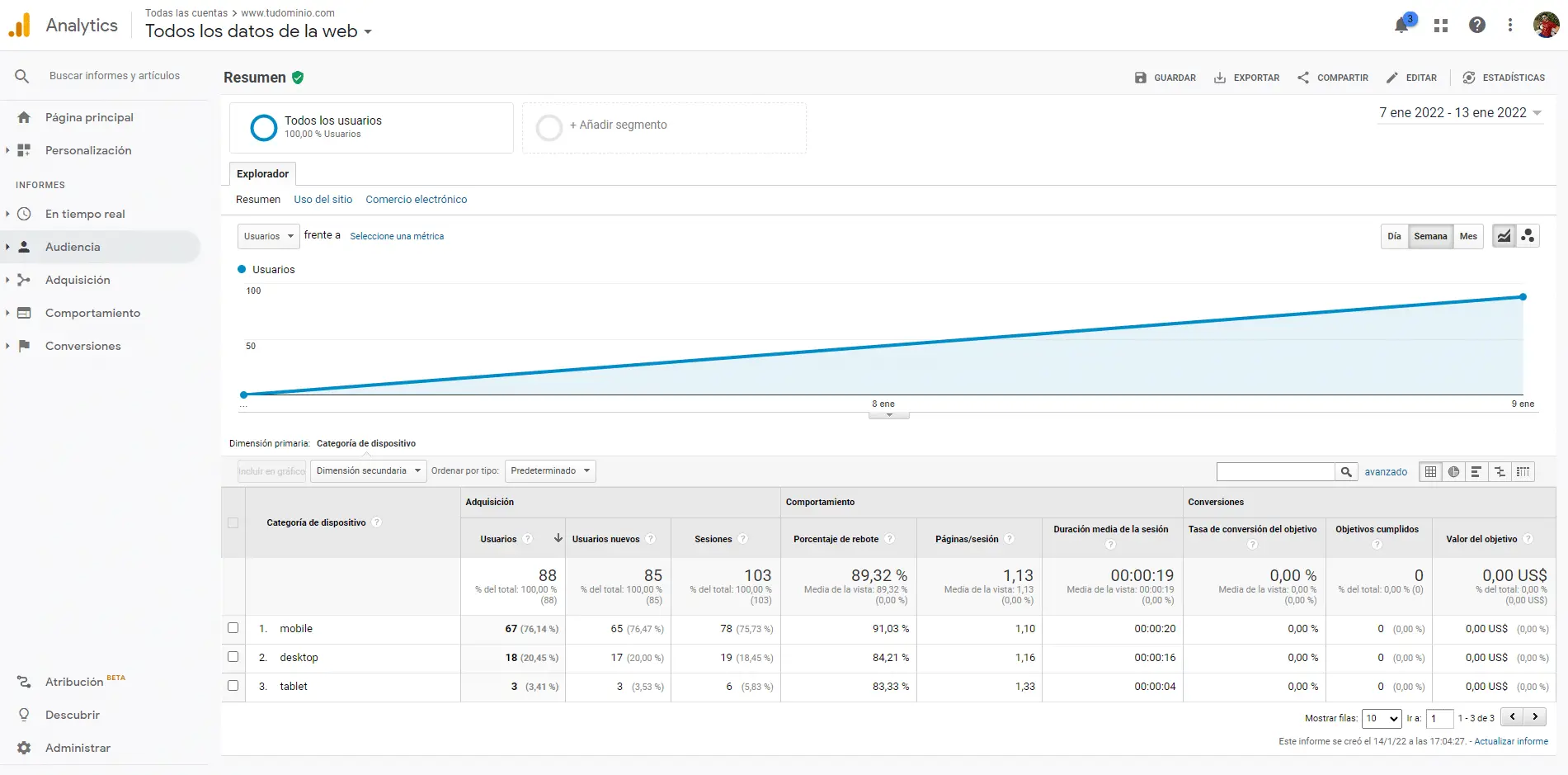
Task: Go to previous table page arrow
Action: (1512, 717)
